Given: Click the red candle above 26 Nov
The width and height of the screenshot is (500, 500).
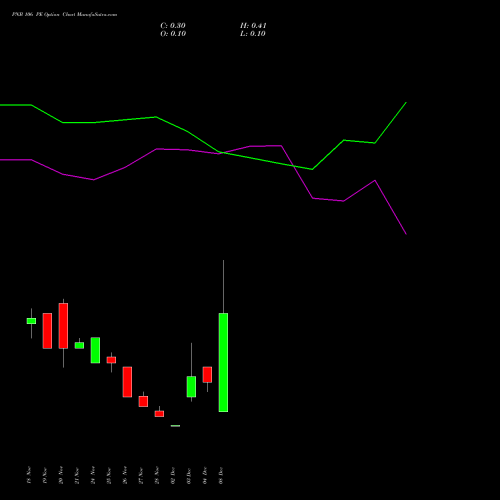Looking at the screenshot, I should tap(127, 382).
